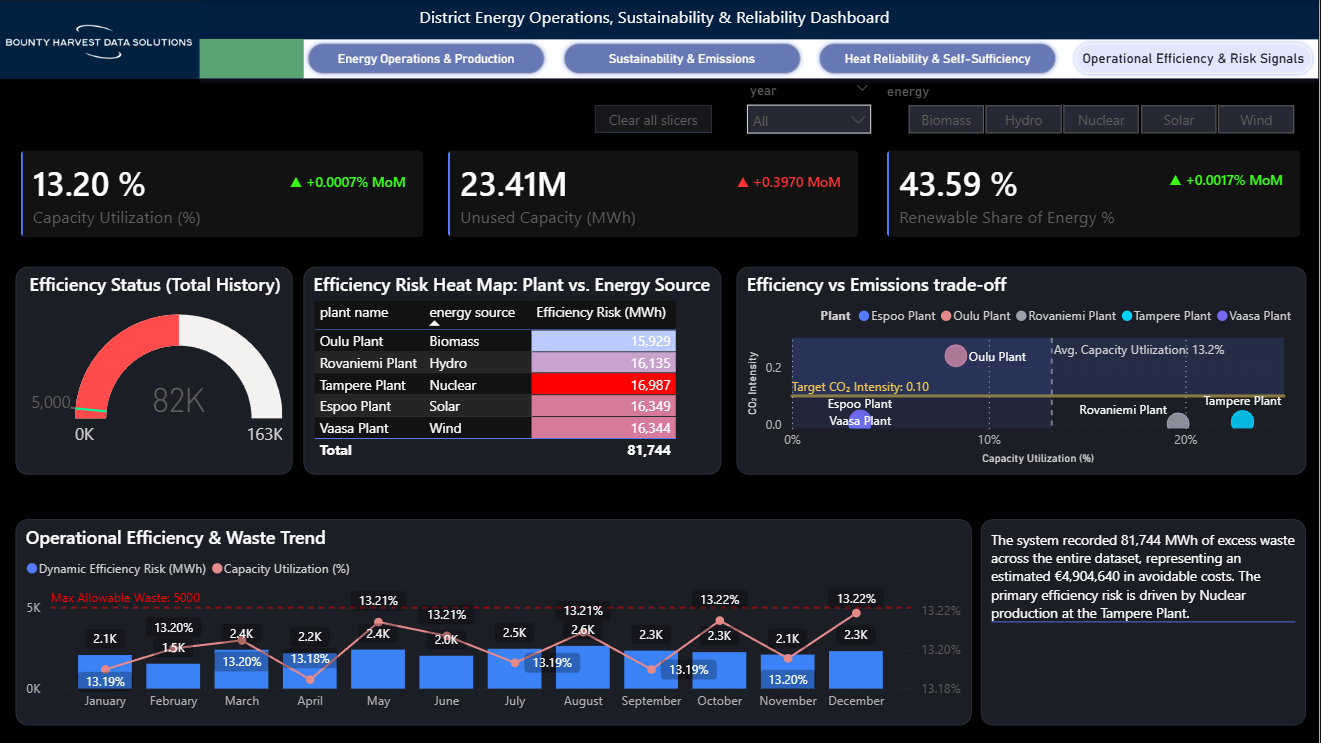Open the Sustainability & Emissions tab
The height and width of the screenshot is (743, 1321).
tap(681, 58)
